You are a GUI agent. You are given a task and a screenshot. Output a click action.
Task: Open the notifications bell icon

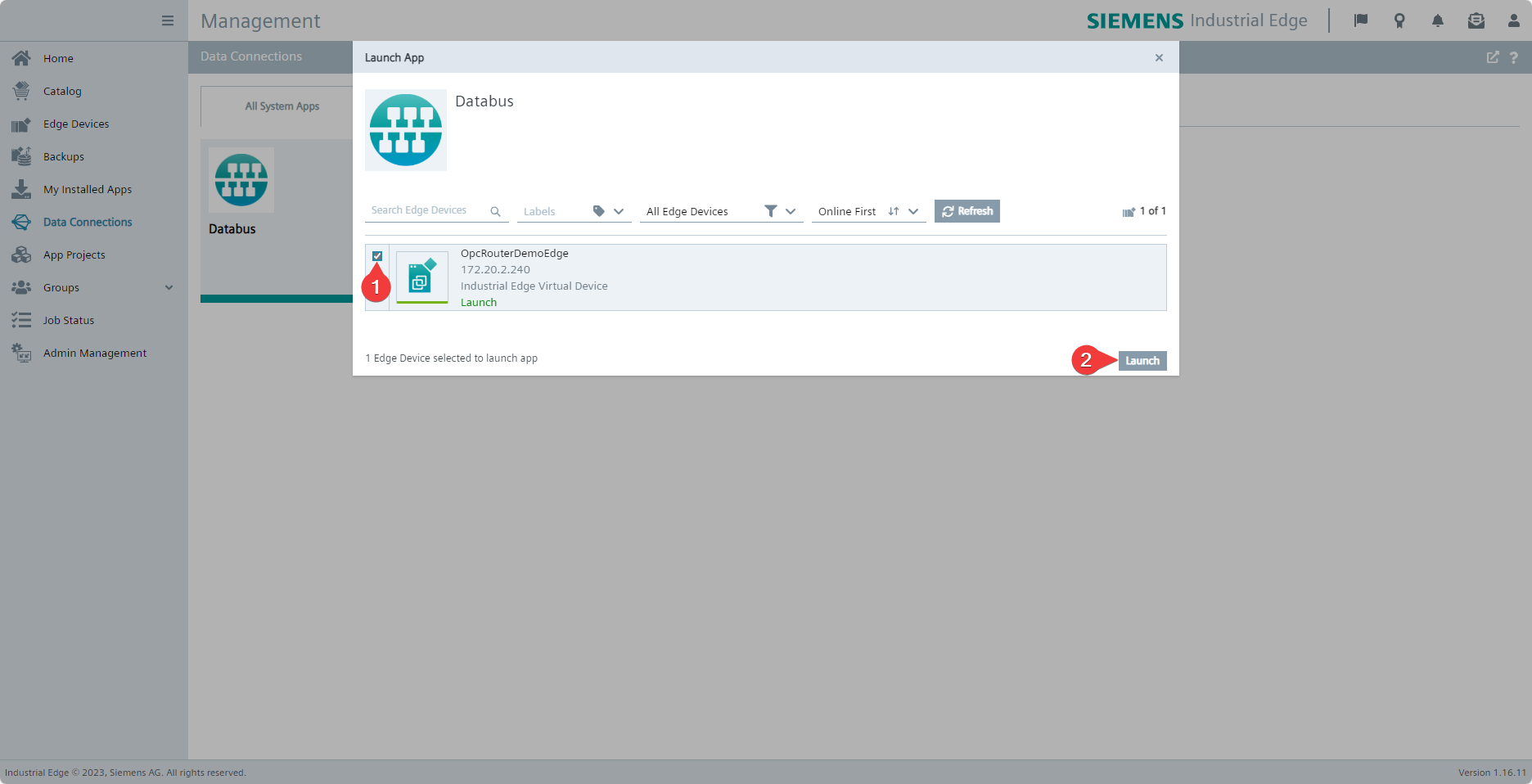(1437, 20)
